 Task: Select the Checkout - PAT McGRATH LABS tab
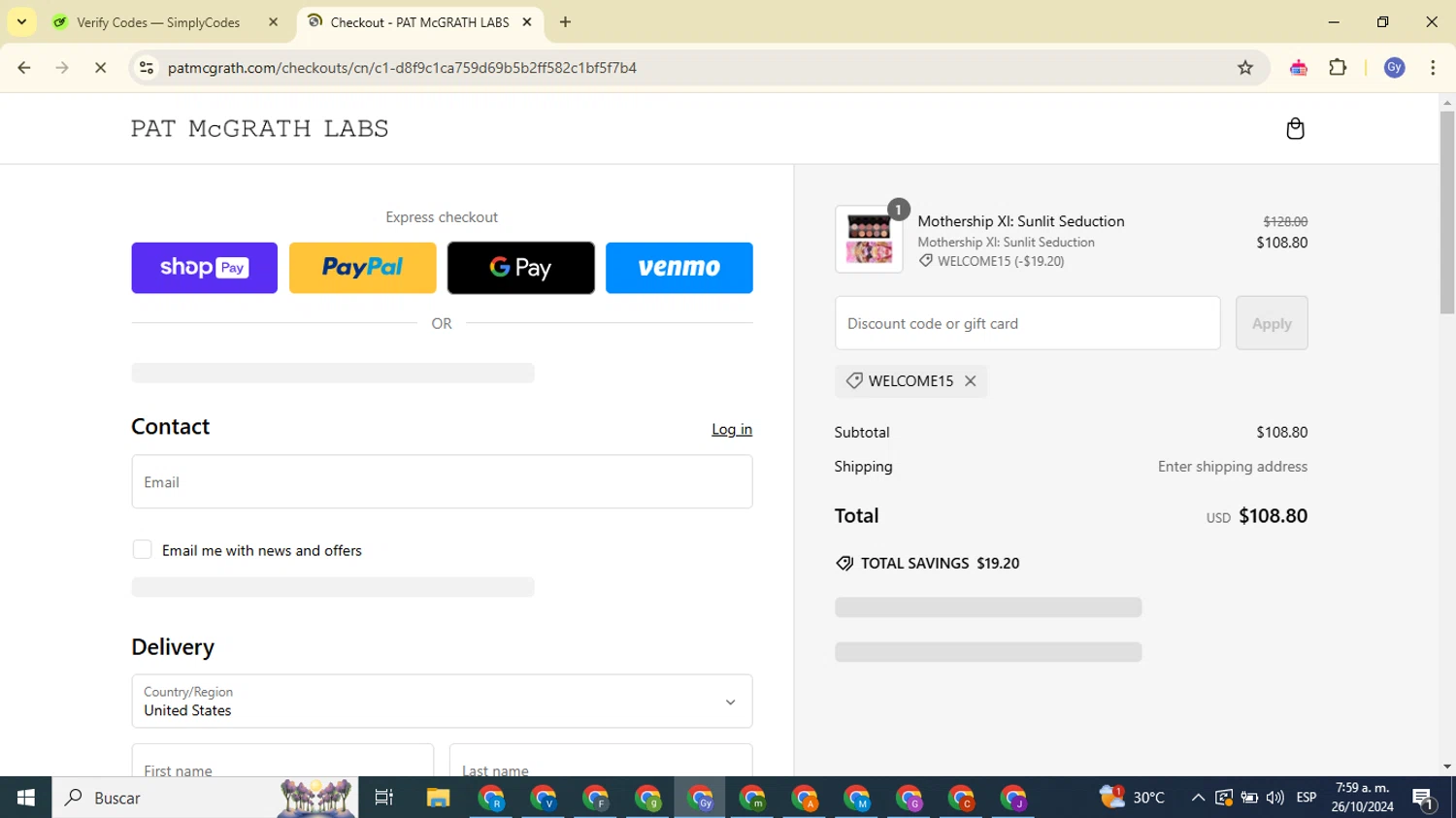[x=419, y=22]
